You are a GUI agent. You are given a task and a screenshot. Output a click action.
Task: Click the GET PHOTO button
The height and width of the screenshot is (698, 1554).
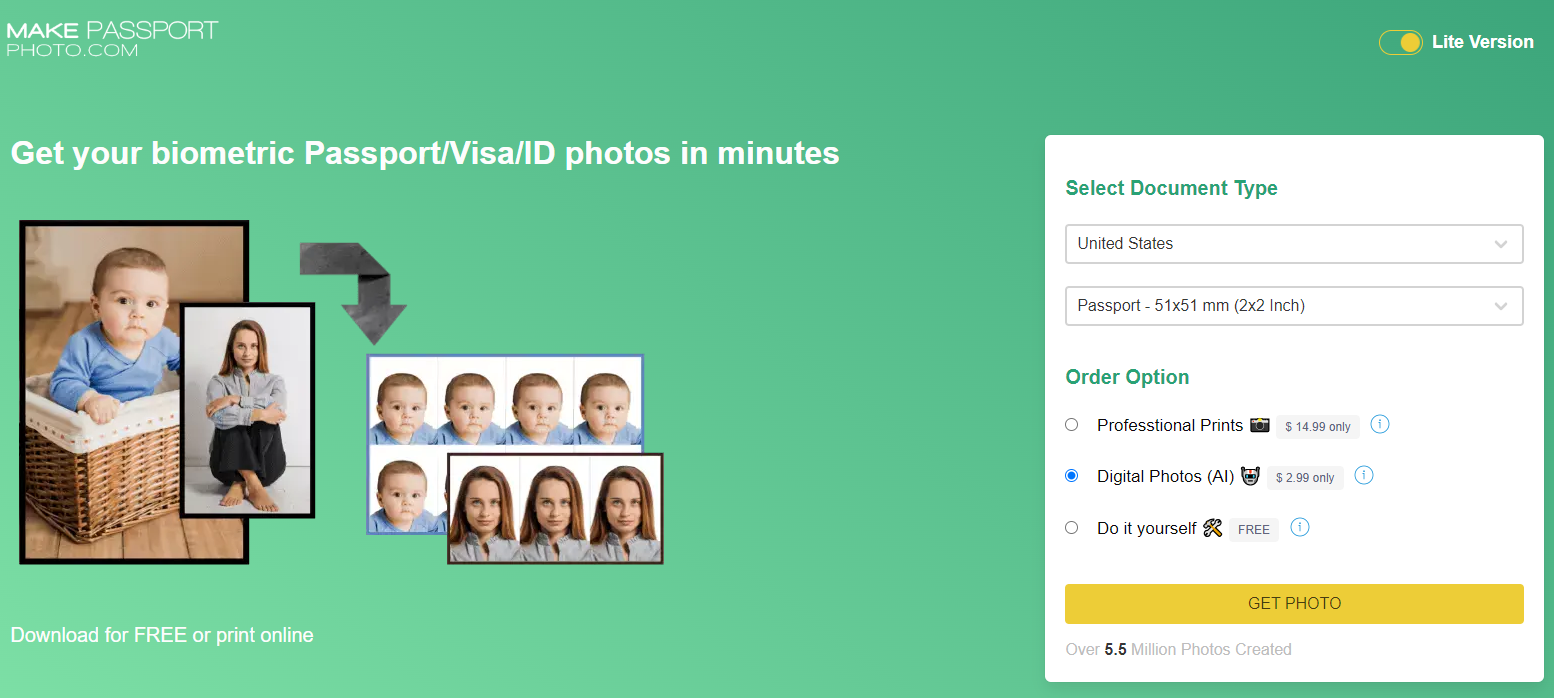(x=1294, y=604)
